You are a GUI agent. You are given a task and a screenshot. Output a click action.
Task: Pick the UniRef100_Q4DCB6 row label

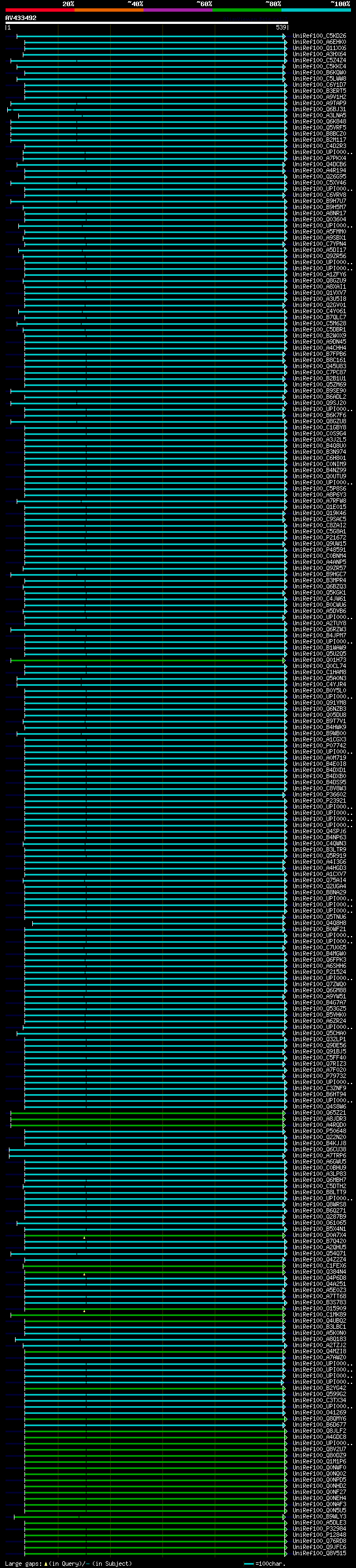(x=319, y=164)
